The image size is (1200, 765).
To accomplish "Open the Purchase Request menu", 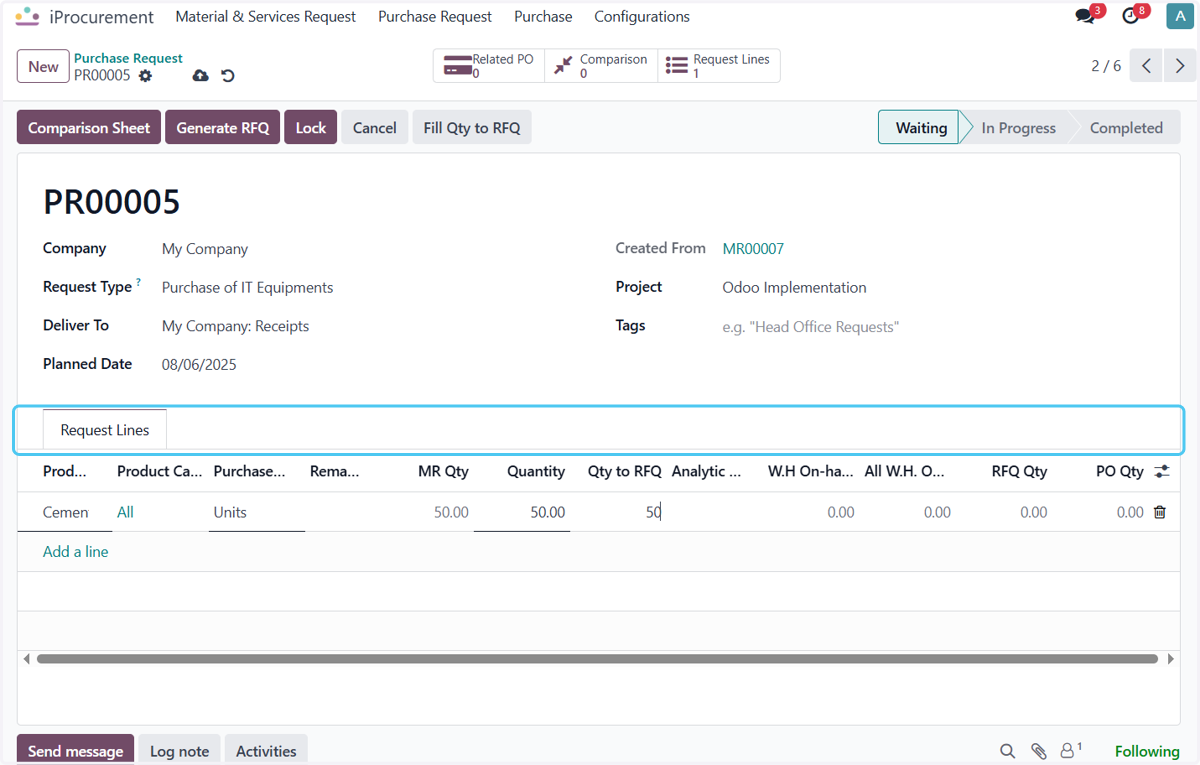I will [435, 17].
